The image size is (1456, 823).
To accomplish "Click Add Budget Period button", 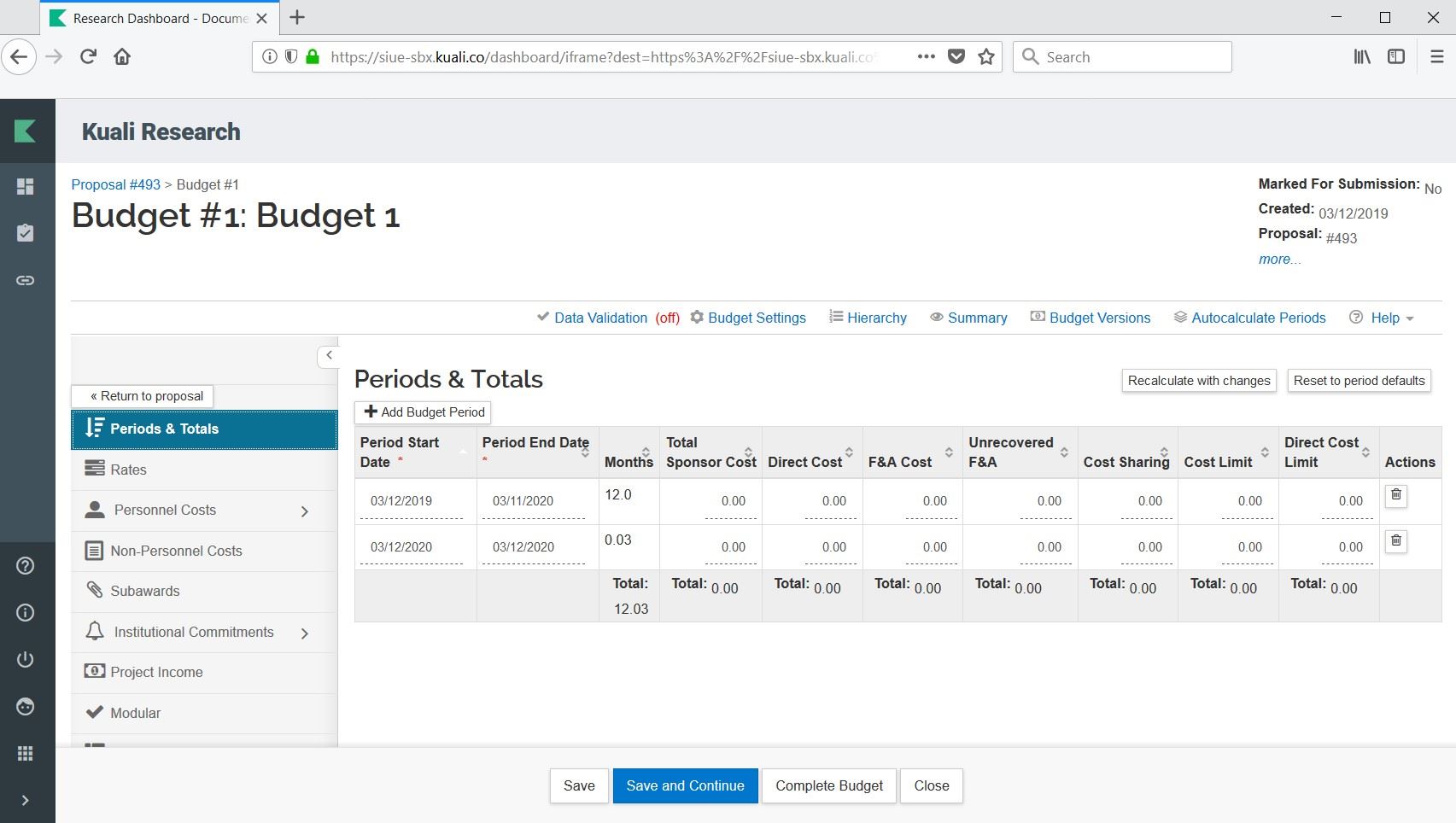I will (x=424, y=412).
